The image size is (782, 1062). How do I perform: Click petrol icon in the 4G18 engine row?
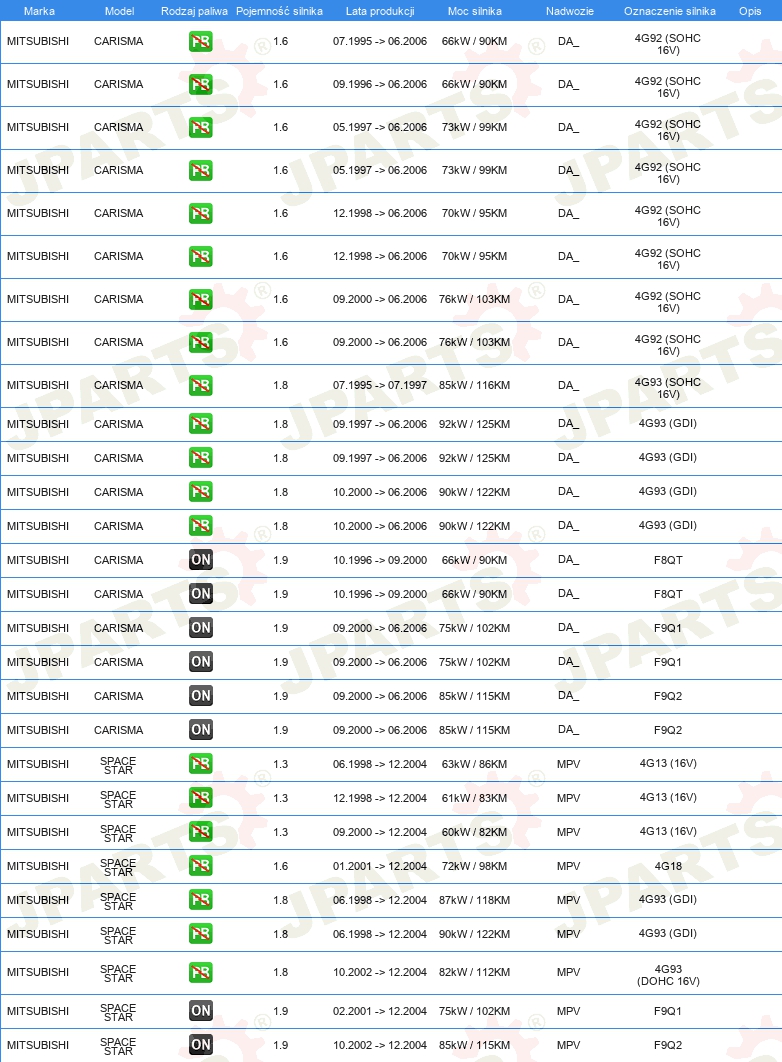click(x=200, y=866)
